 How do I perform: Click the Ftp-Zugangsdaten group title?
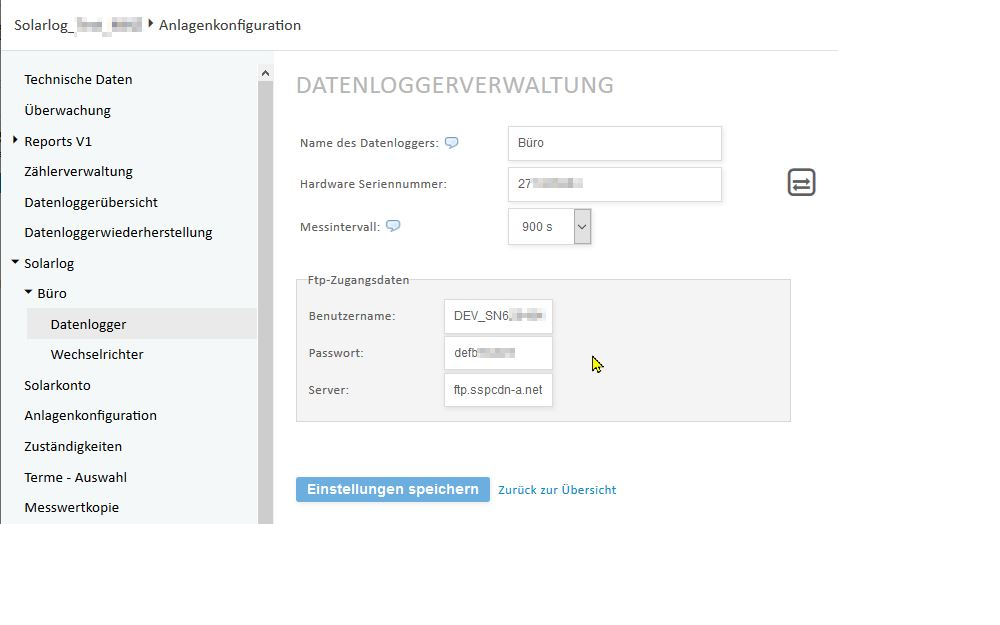click(358, 280)
